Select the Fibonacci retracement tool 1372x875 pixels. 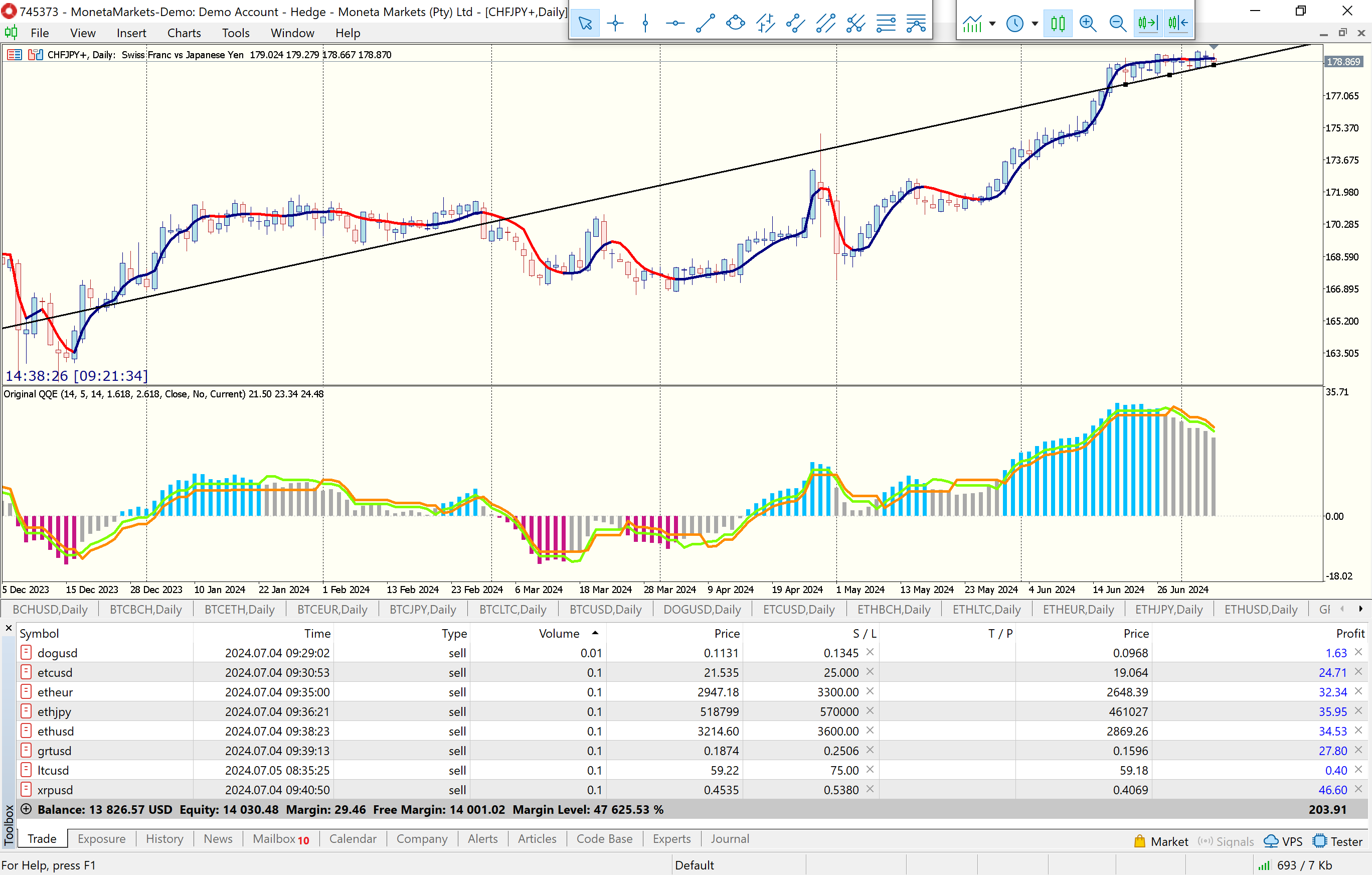(886, 24)
